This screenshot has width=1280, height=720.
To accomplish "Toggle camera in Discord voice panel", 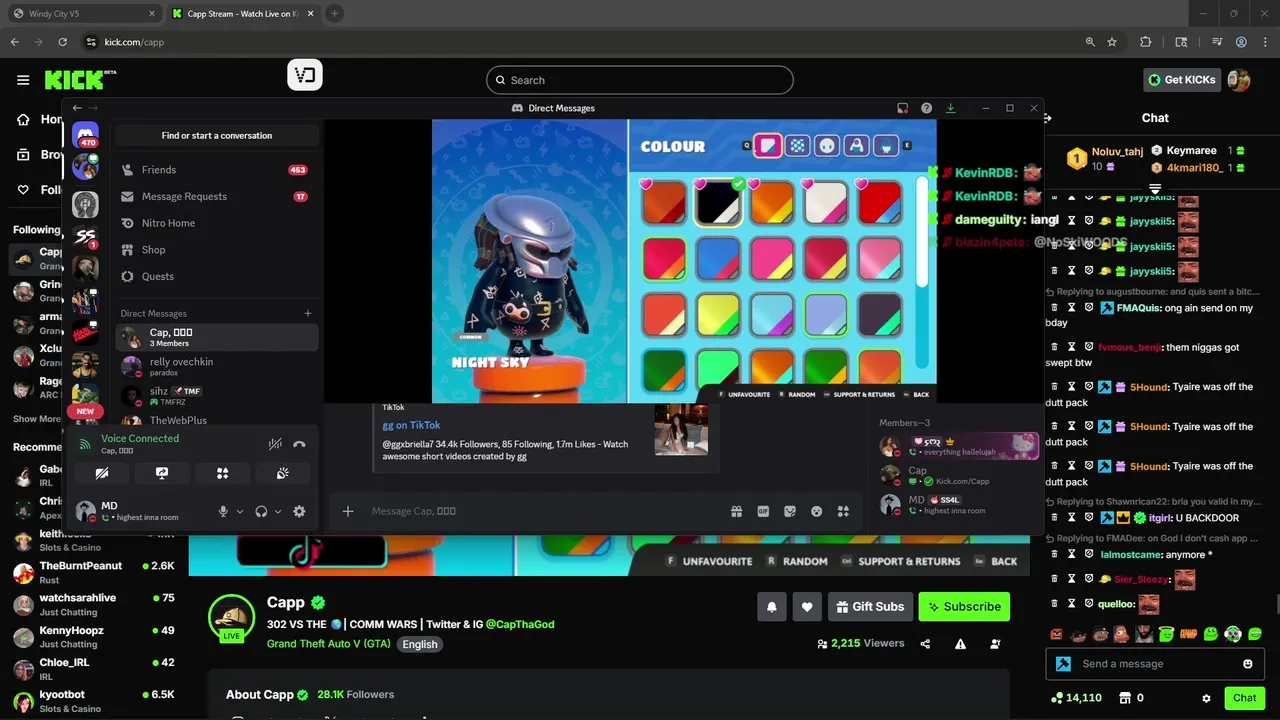I will [102, 473].
